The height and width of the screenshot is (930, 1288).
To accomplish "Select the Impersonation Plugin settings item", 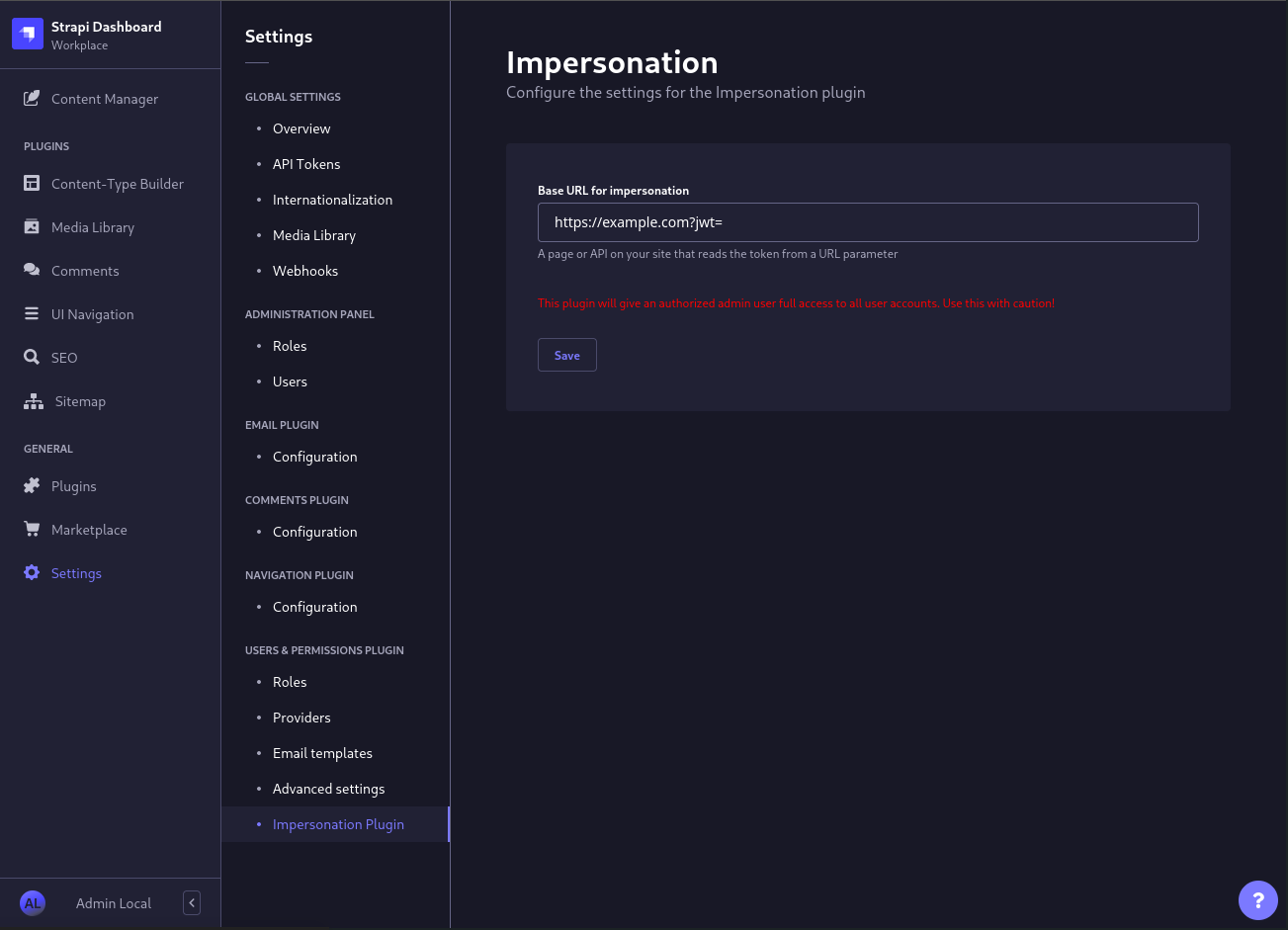I will click(335, 824).
